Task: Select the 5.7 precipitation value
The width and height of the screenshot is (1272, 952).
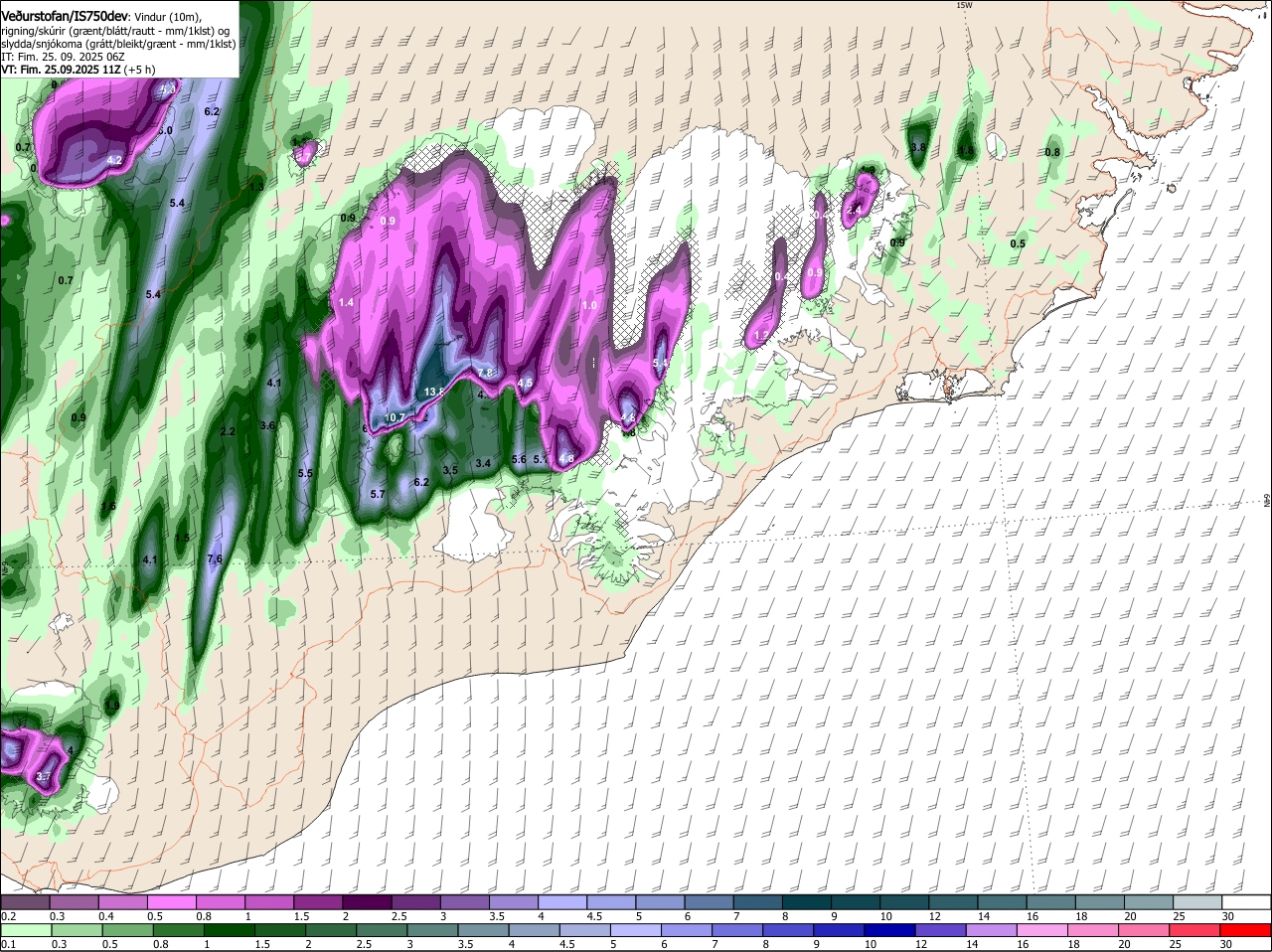Action: pos(378,494)
